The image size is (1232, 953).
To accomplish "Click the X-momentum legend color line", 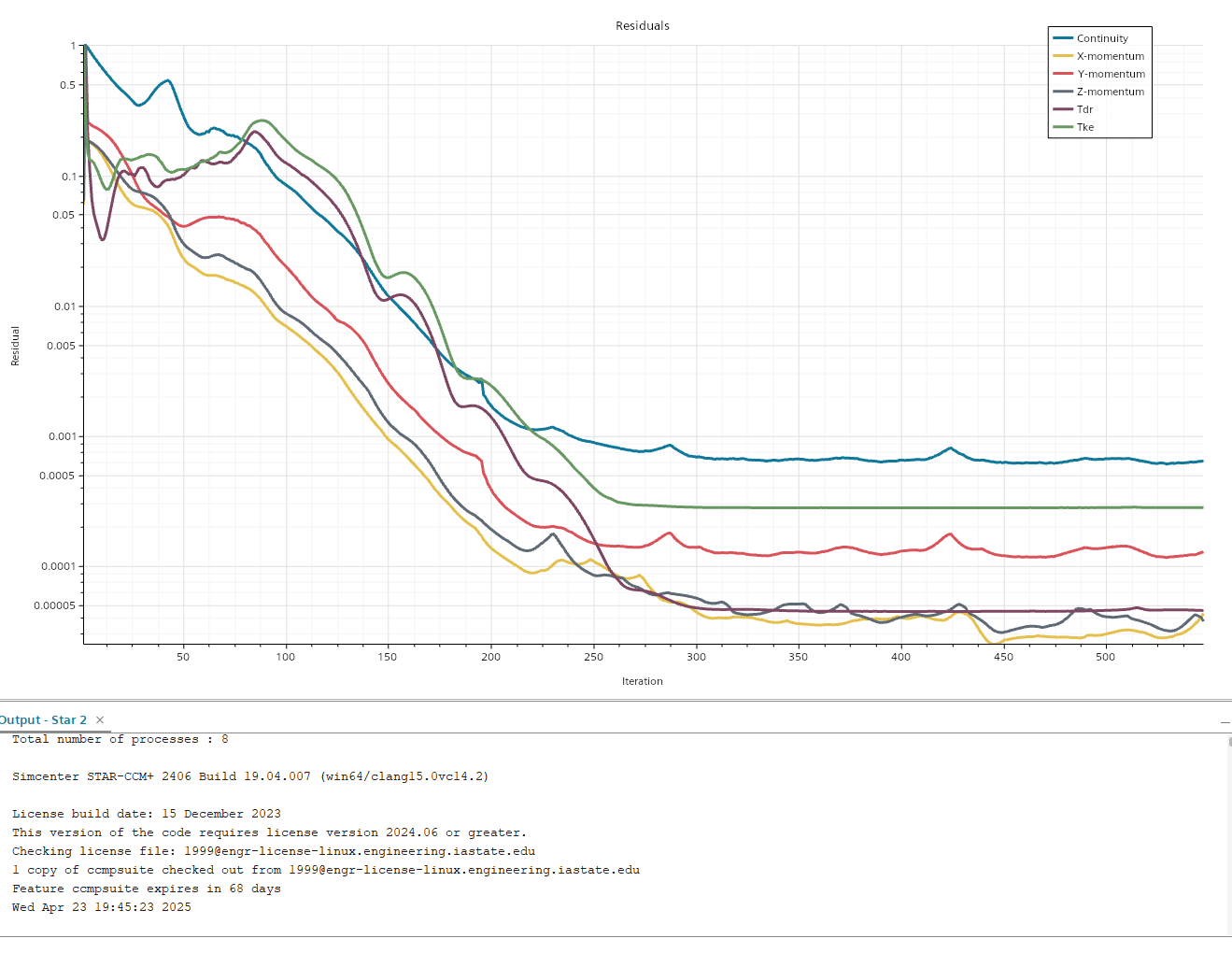I will (1063, 56).
